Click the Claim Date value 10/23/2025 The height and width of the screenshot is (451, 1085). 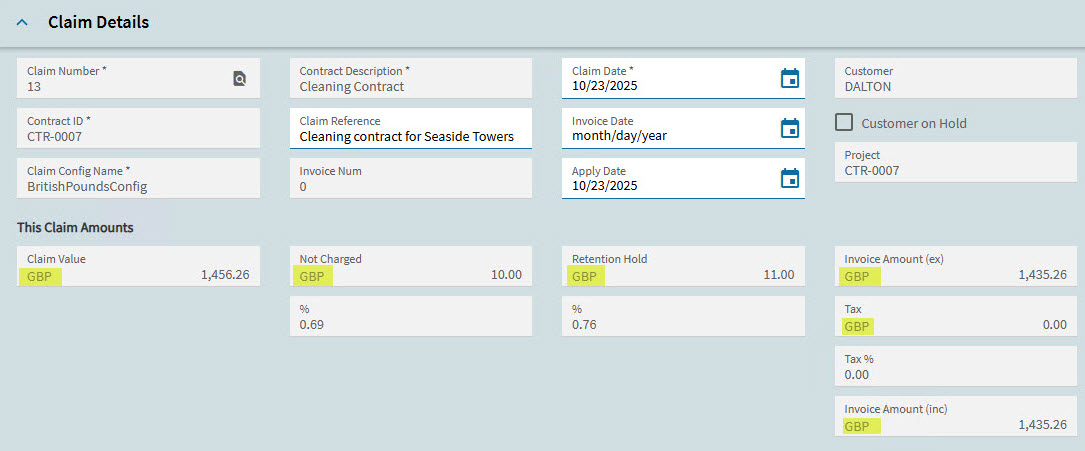pos(605,86)
